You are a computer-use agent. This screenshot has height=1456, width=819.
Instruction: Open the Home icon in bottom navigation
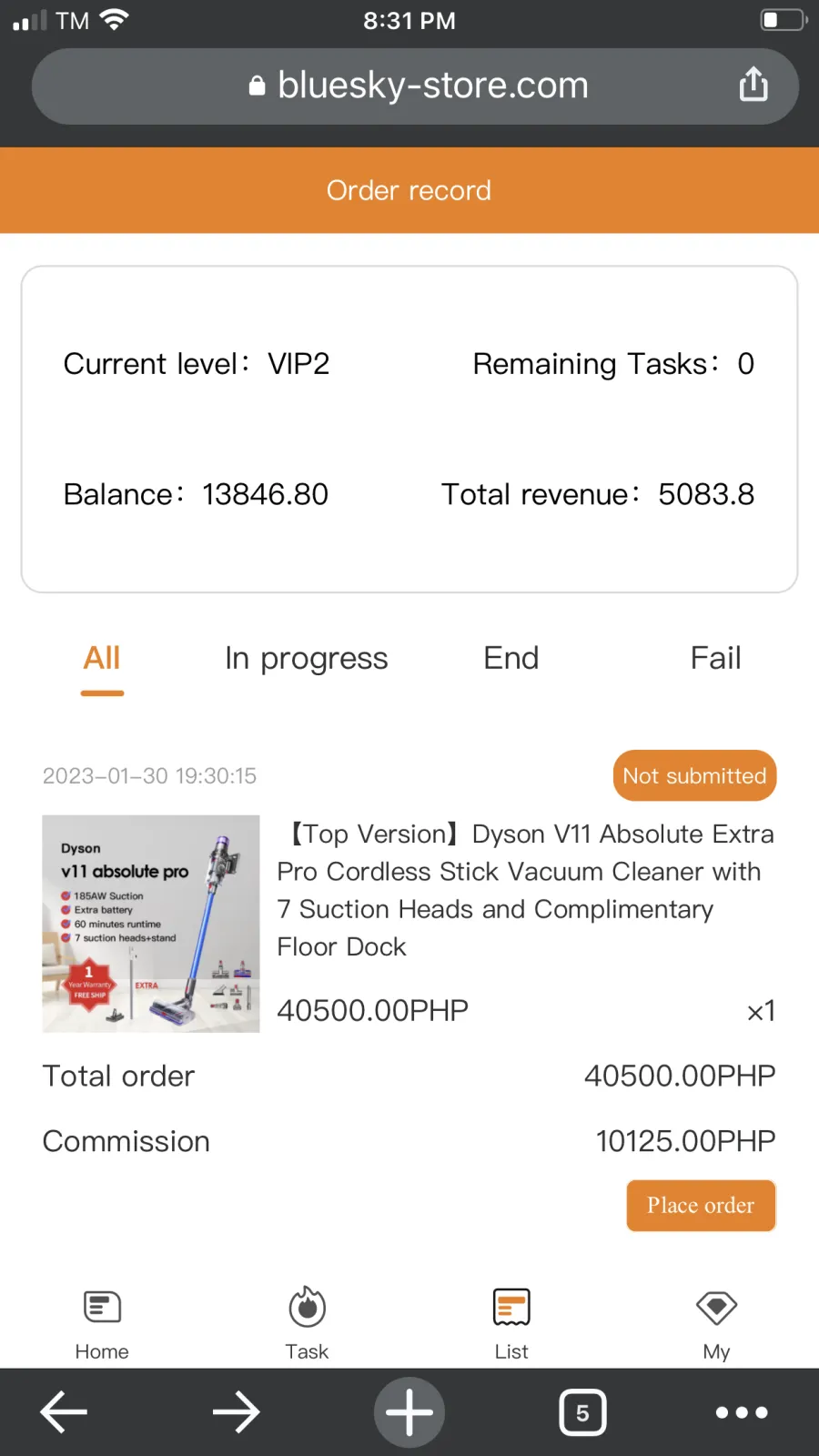(x=102, y=1308)
